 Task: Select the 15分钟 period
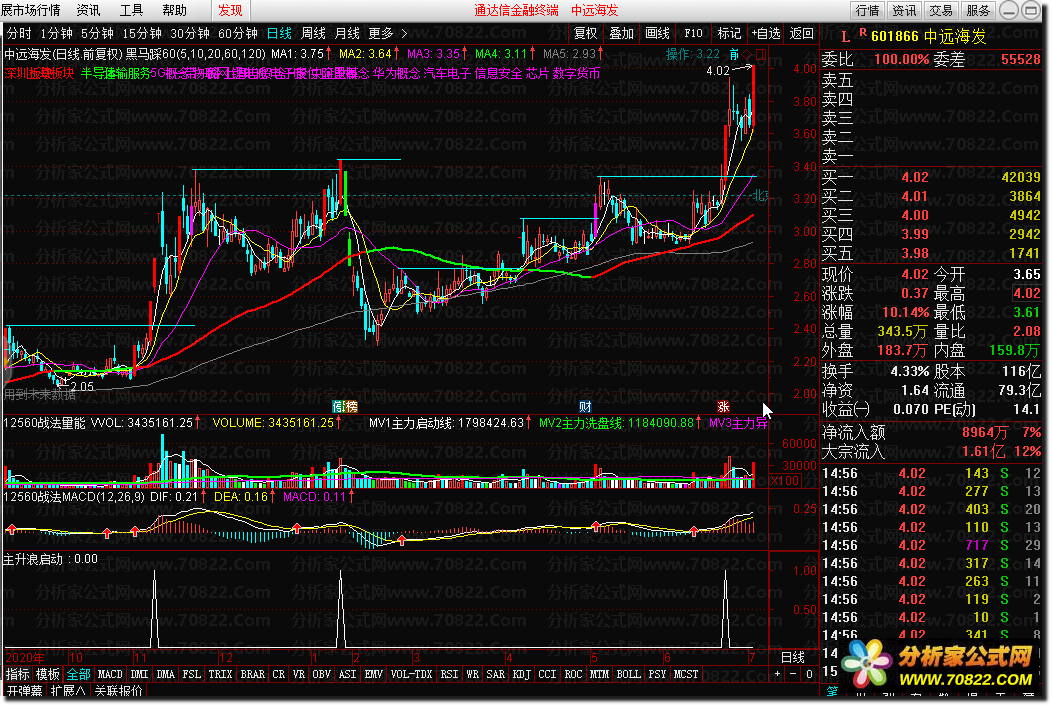click(x=142, y=33)
